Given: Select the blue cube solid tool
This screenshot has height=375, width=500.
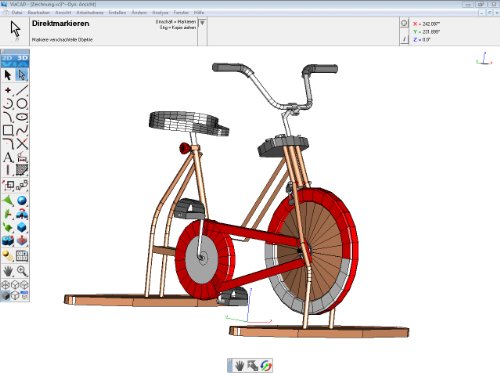Looking at the screenshot, I should click(22, 228).
